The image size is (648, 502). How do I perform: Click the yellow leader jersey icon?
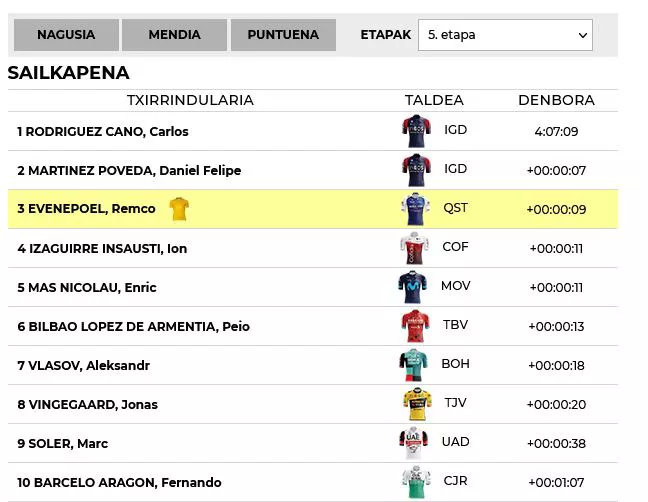coord(179,209)
